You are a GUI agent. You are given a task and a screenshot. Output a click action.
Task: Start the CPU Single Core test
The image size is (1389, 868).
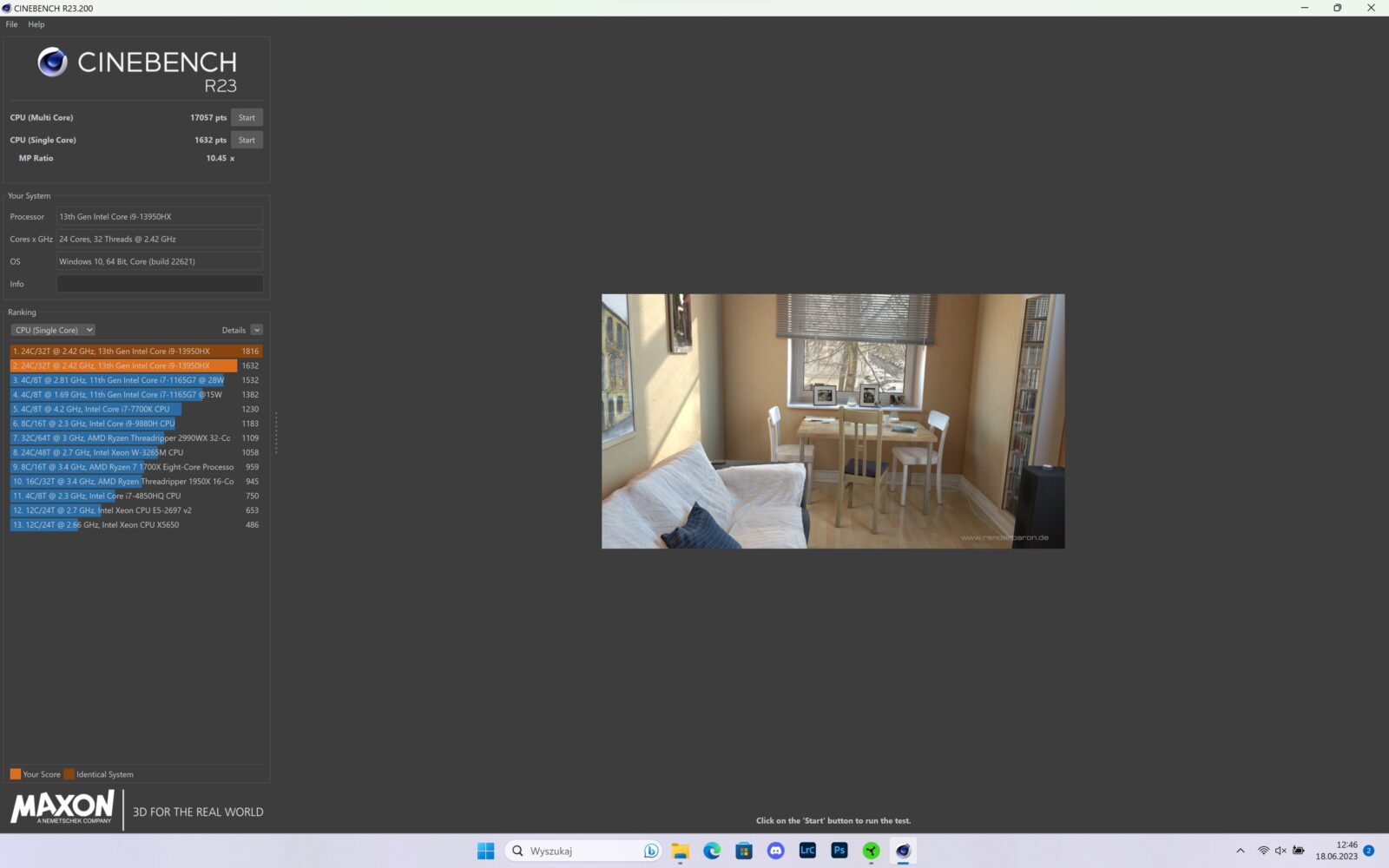247,140
